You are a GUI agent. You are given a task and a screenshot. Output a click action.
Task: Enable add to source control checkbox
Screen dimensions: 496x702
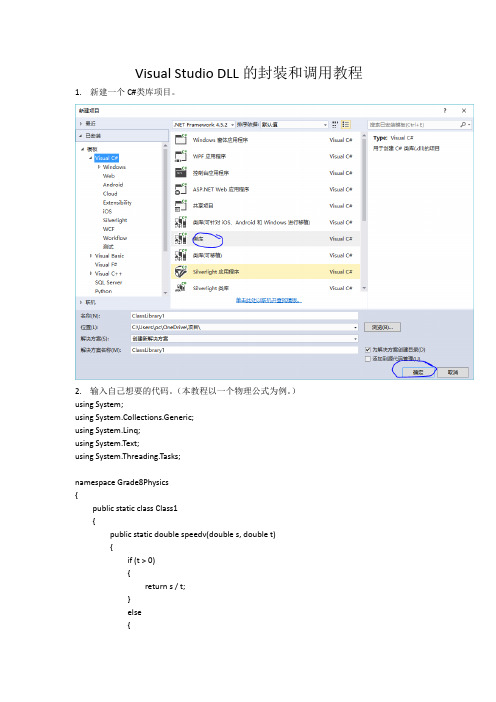(x=368, y=359)
